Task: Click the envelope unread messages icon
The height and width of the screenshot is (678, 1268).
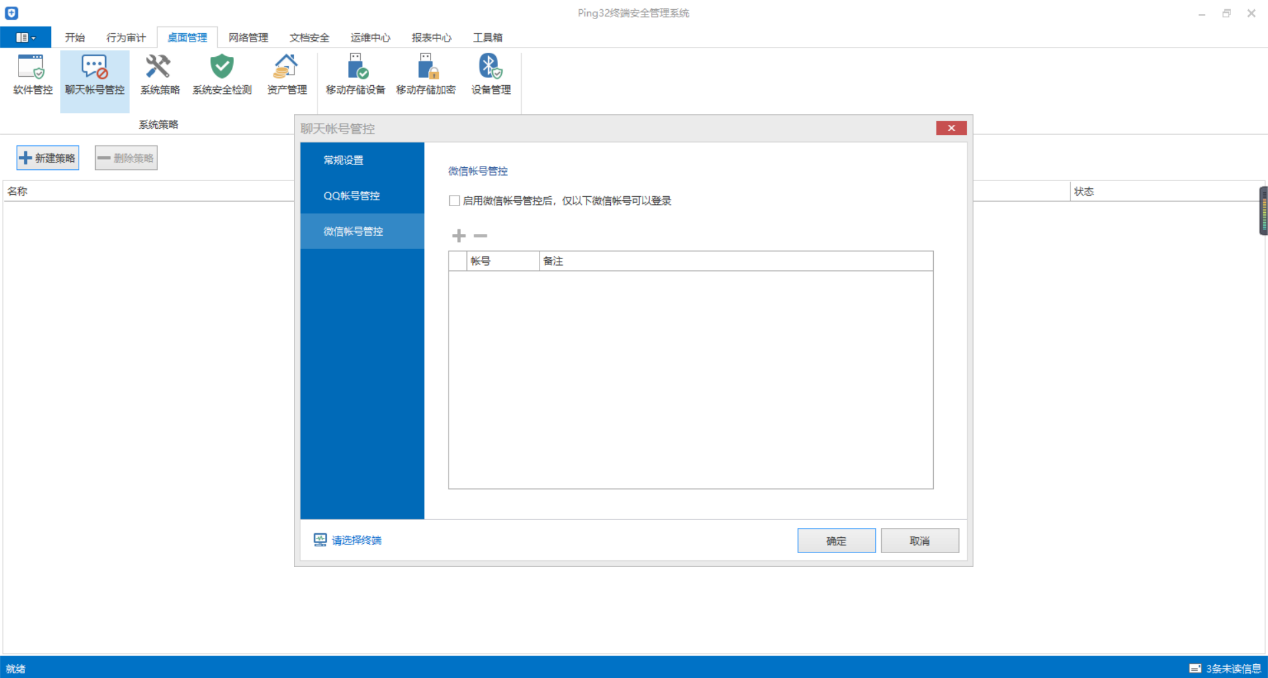Action: click(x=1194, y=668)
